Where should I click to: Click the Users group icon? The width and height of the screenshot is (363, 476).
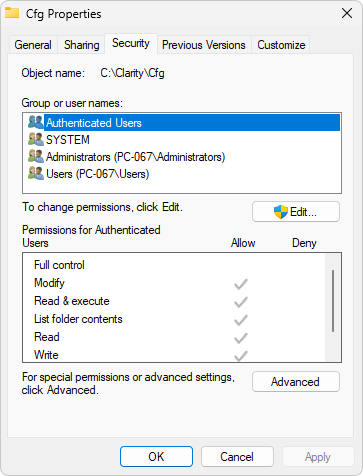pyautogui.click(x=36, y=173)
